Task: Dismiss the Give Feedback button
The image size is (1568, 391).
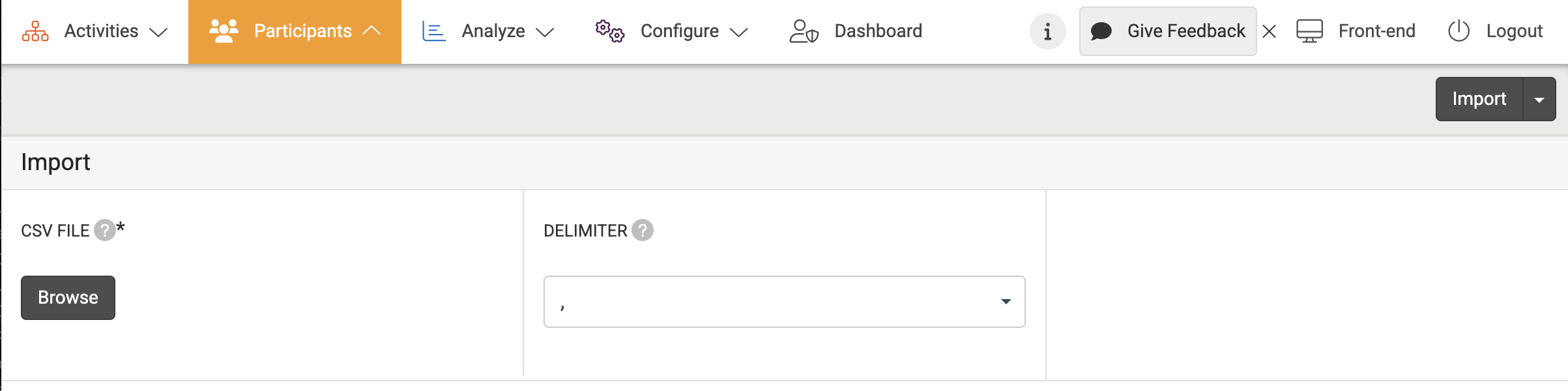Action: click(x=1269, y=31)
